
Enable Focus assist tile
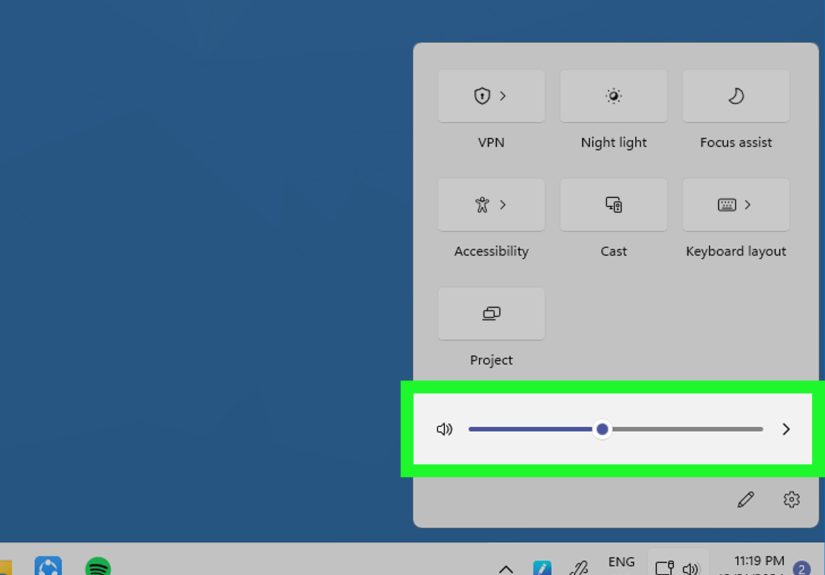click(x=736, y=96)
